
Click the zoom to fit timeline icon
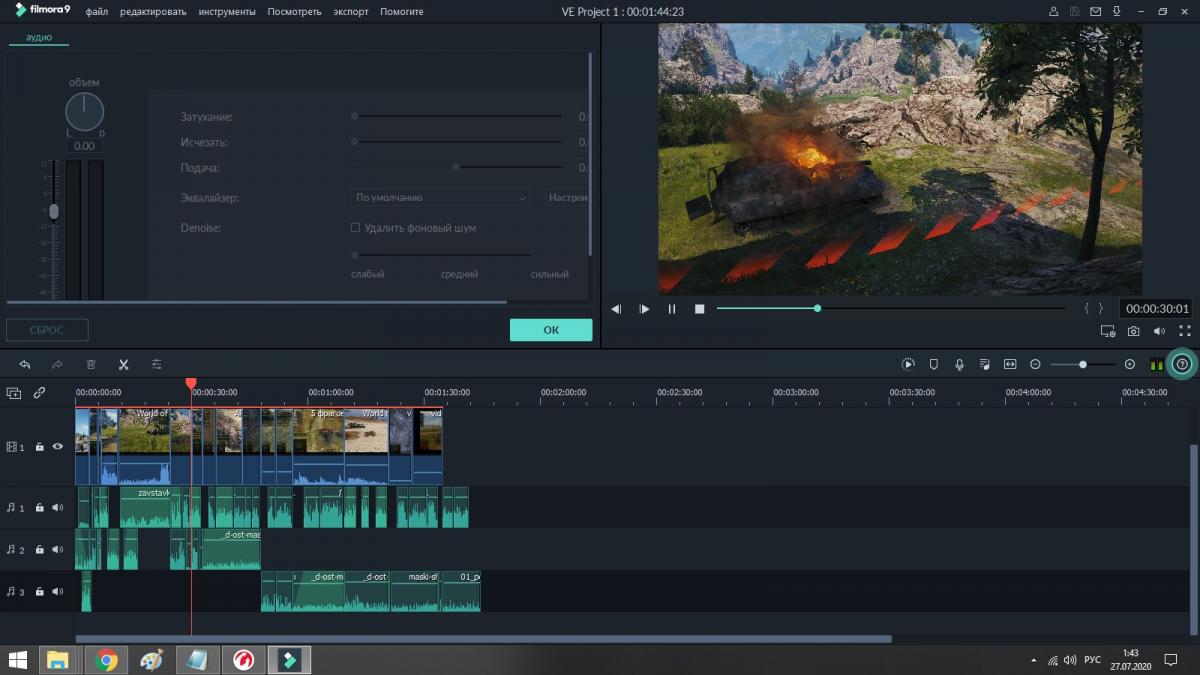1010,365
